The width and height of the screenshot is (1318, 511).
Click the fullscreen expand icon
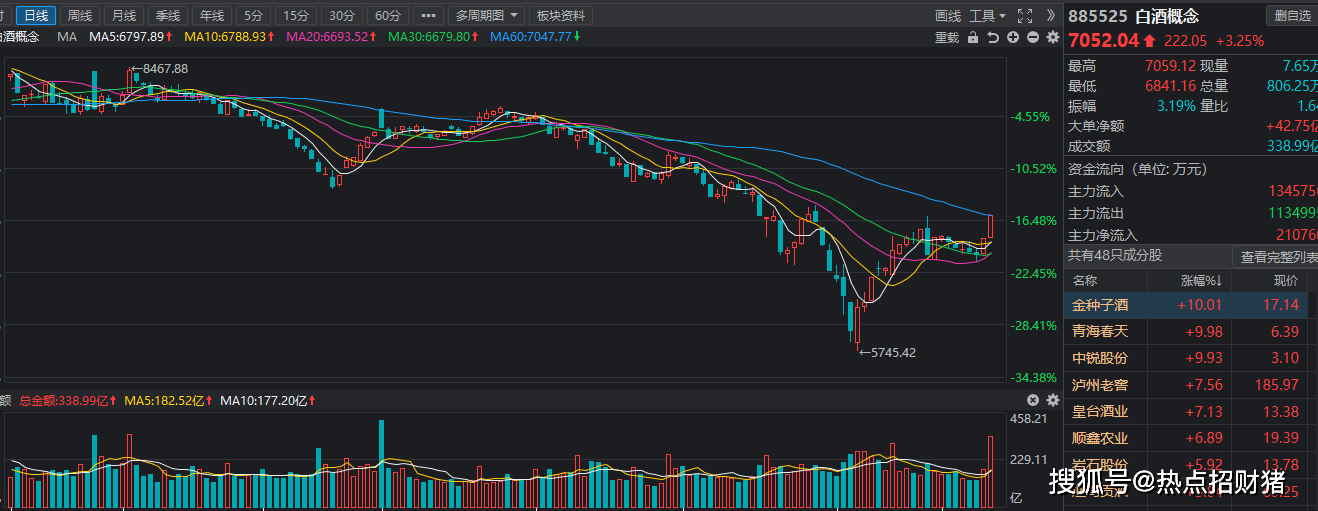(x=1024, y=16)
